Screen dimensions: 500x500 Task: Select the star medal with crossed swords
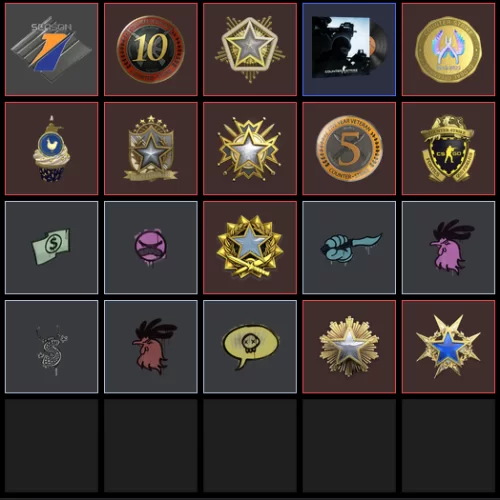(x=250, y=148)
